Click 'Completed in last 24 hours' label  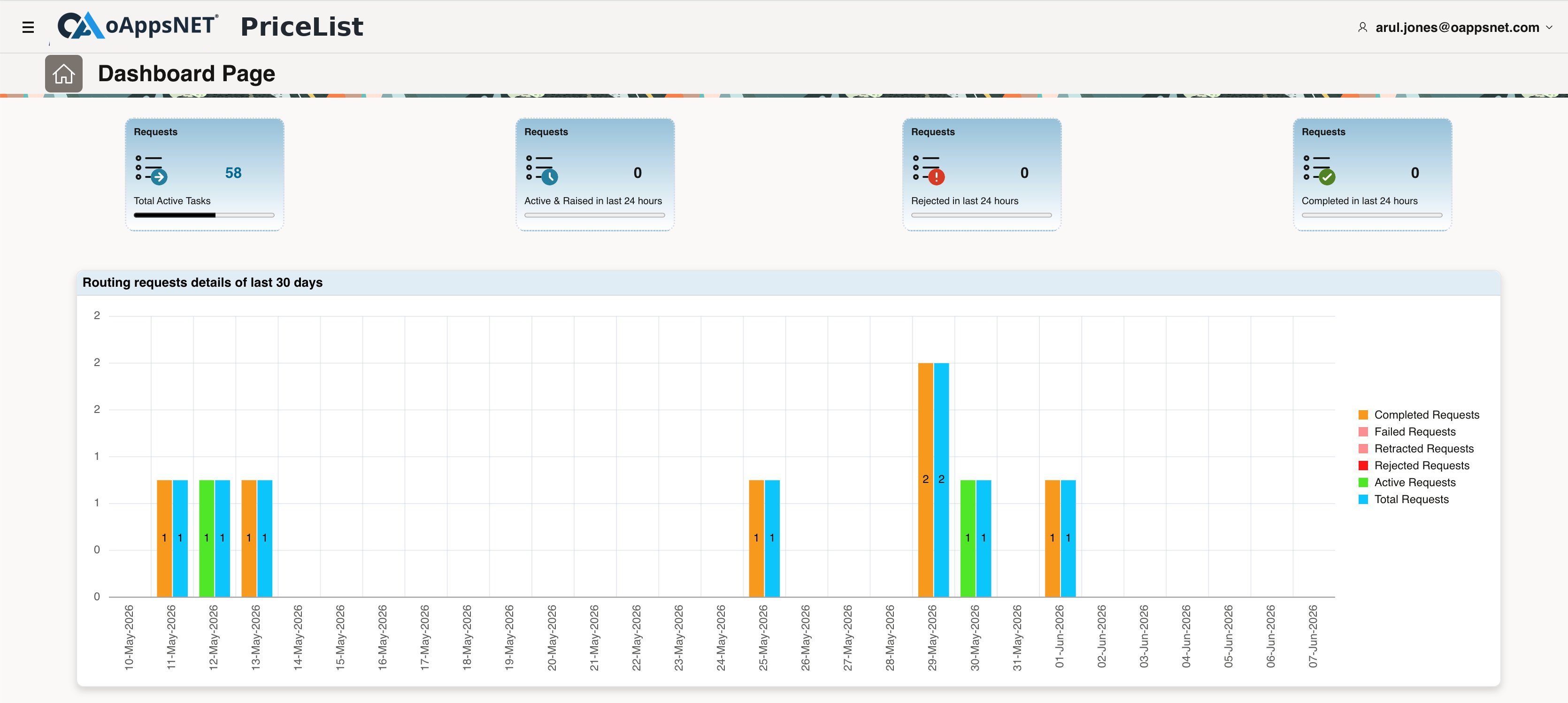tap(1359, 201)
